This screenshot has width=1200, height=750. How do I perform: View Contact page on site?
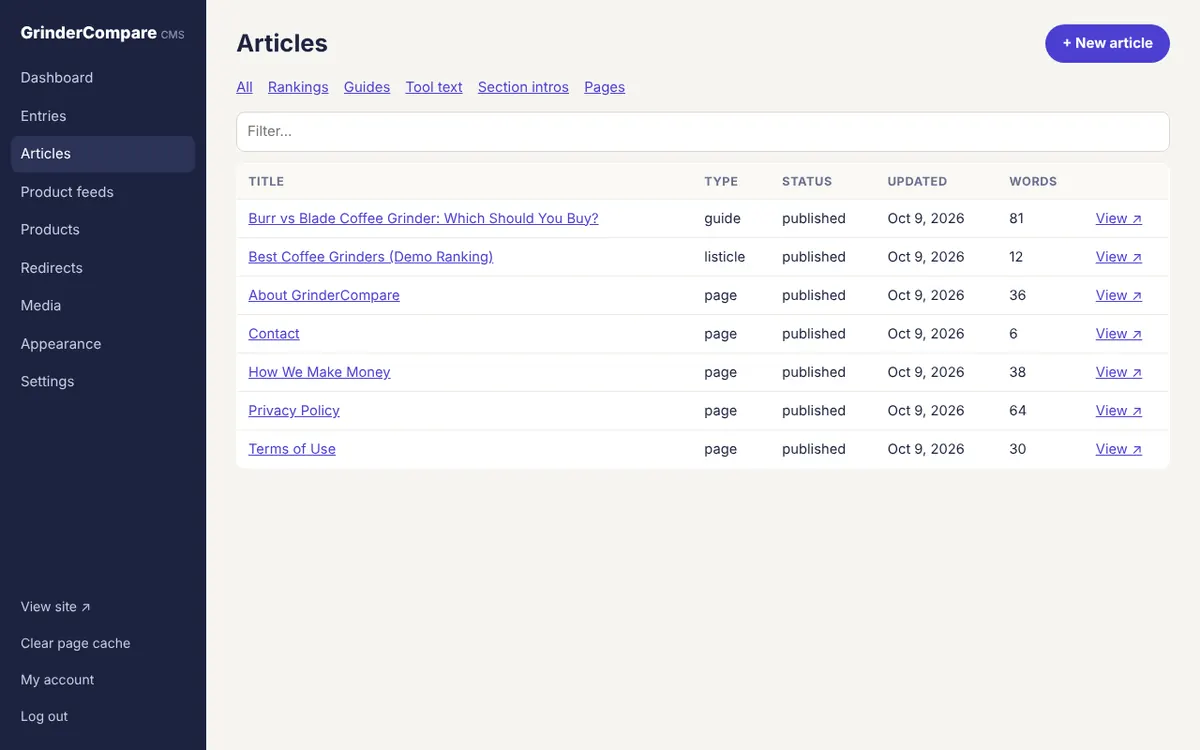point(1119,334)
